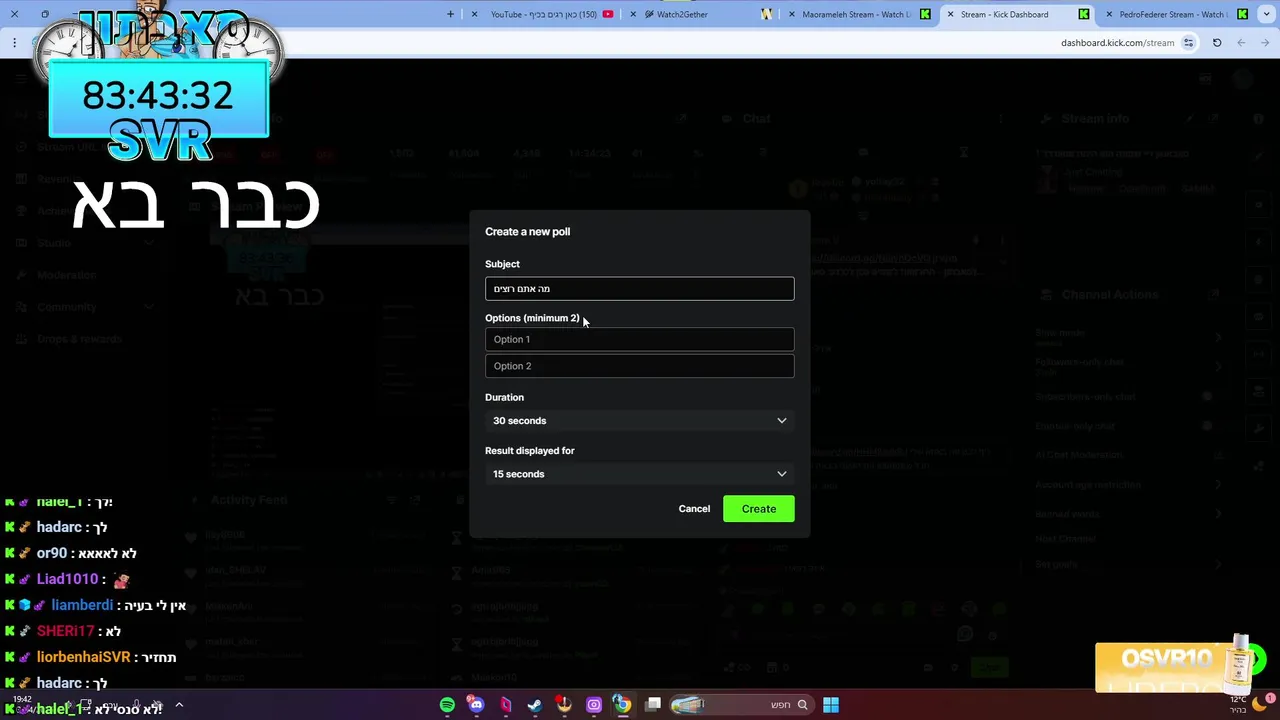Open Google Chrome from the taskbar
The height and width of the screenshot is (720, 1280).
click(623, 705)
